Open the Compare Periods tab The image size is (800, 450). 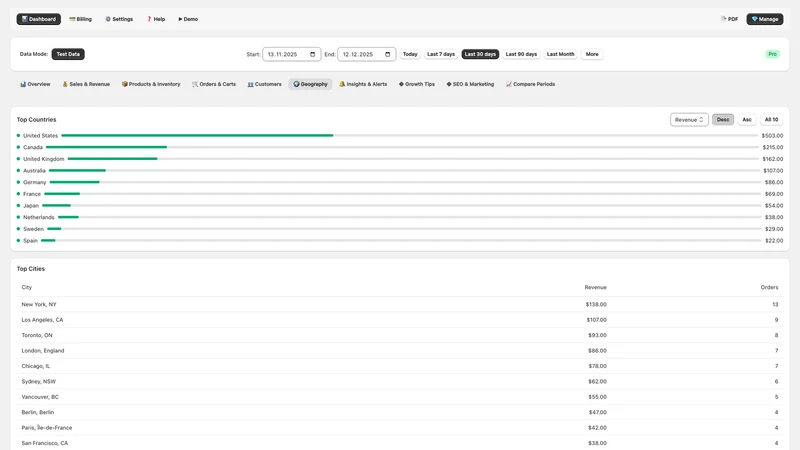531,84
